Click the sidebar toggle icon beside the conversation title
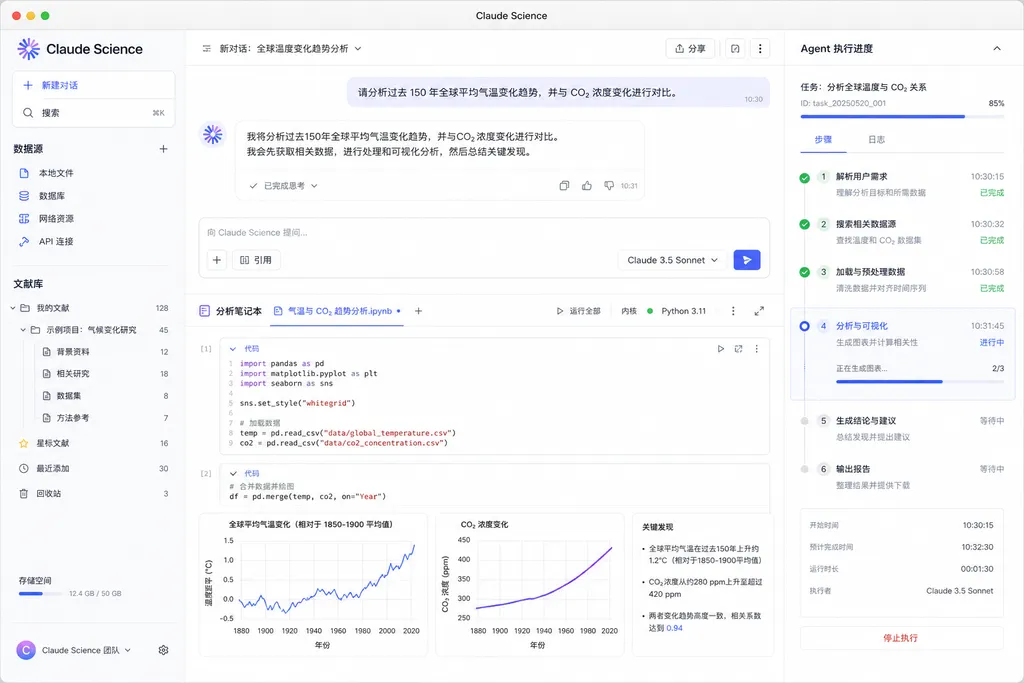 click(x=206, y=48)
